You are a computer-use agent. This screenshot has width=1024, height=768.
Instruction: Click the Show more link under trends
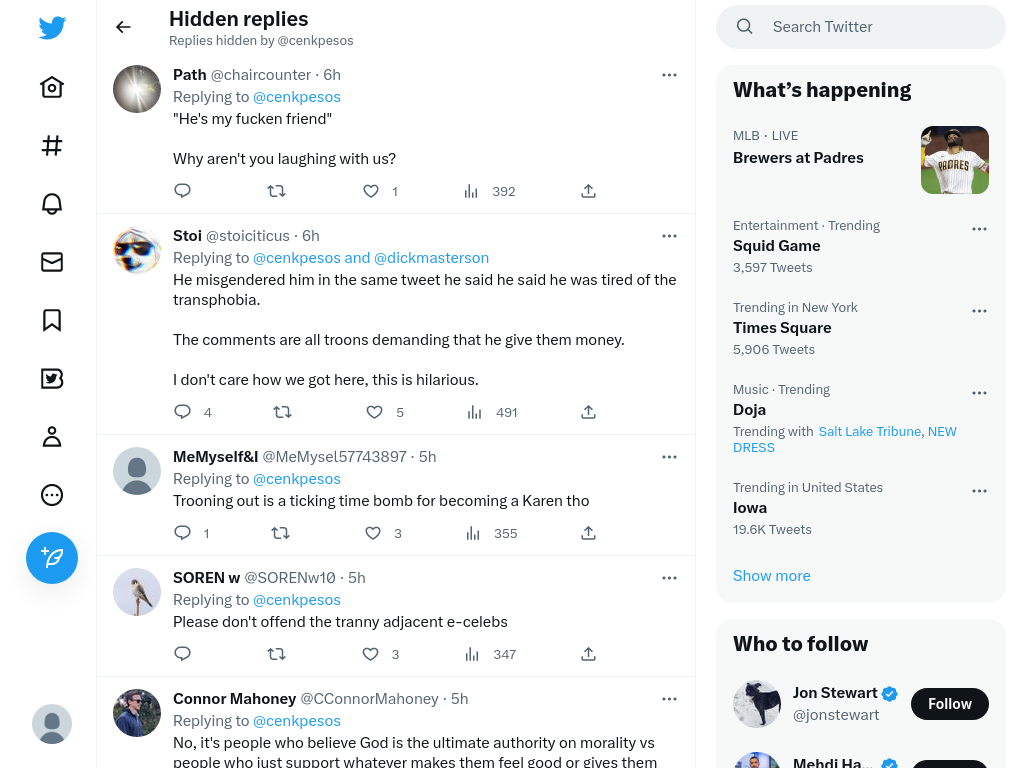pos(771,575)
